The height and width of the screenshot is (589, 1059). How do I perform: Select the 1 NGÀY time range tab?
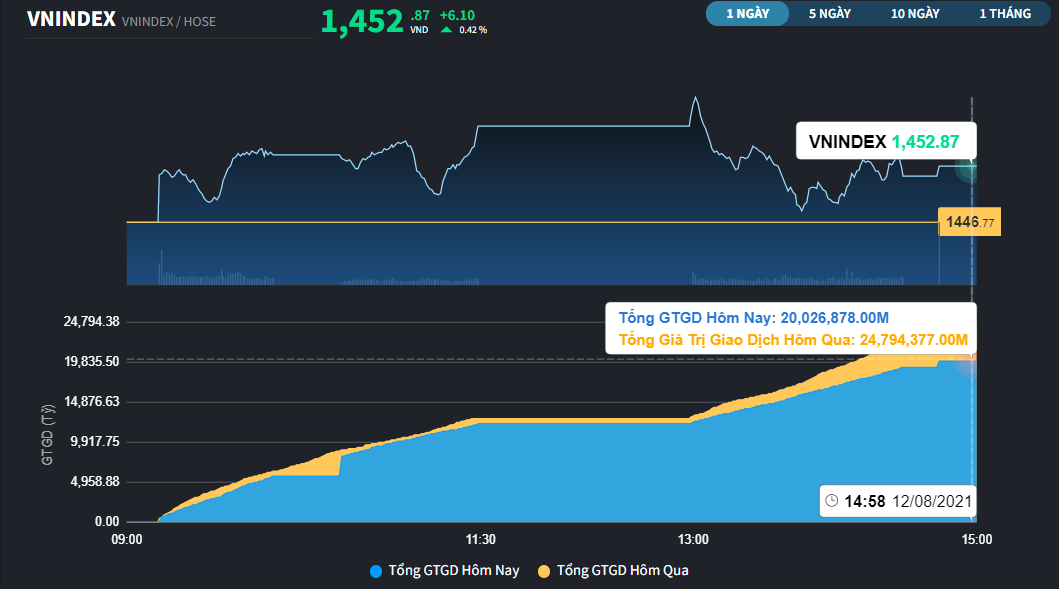click(747, 14)
